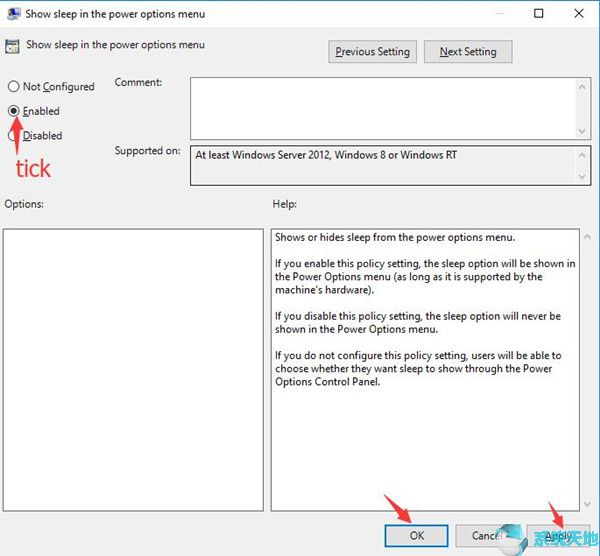Viewport: 600px width, 556px height.
Task: Click Help pane scroll down arrow
Action: pyautogui.click(x=587, y=504)
